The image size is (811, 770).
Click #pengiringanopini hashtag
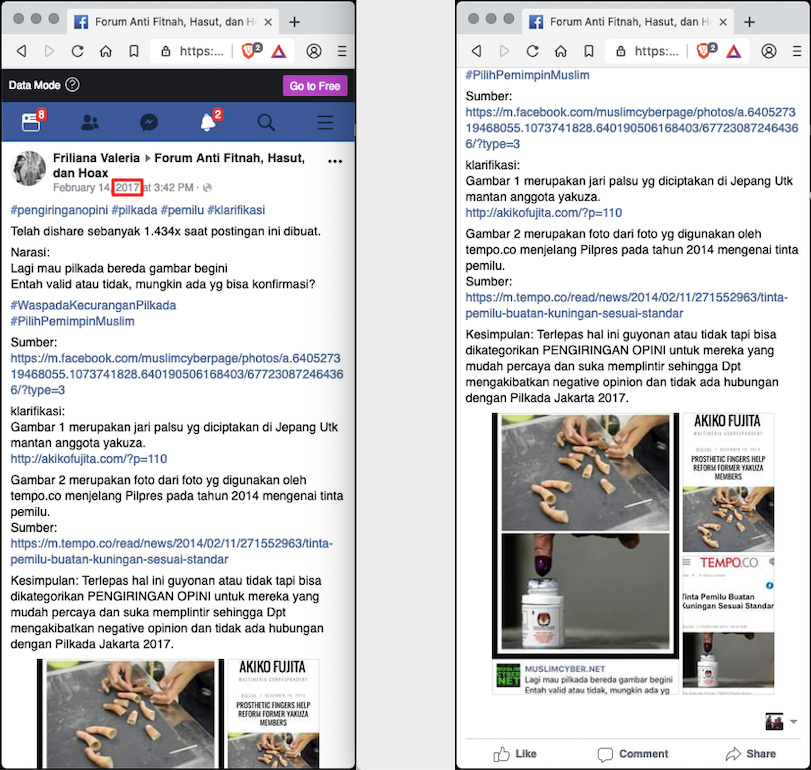(59, 210)
